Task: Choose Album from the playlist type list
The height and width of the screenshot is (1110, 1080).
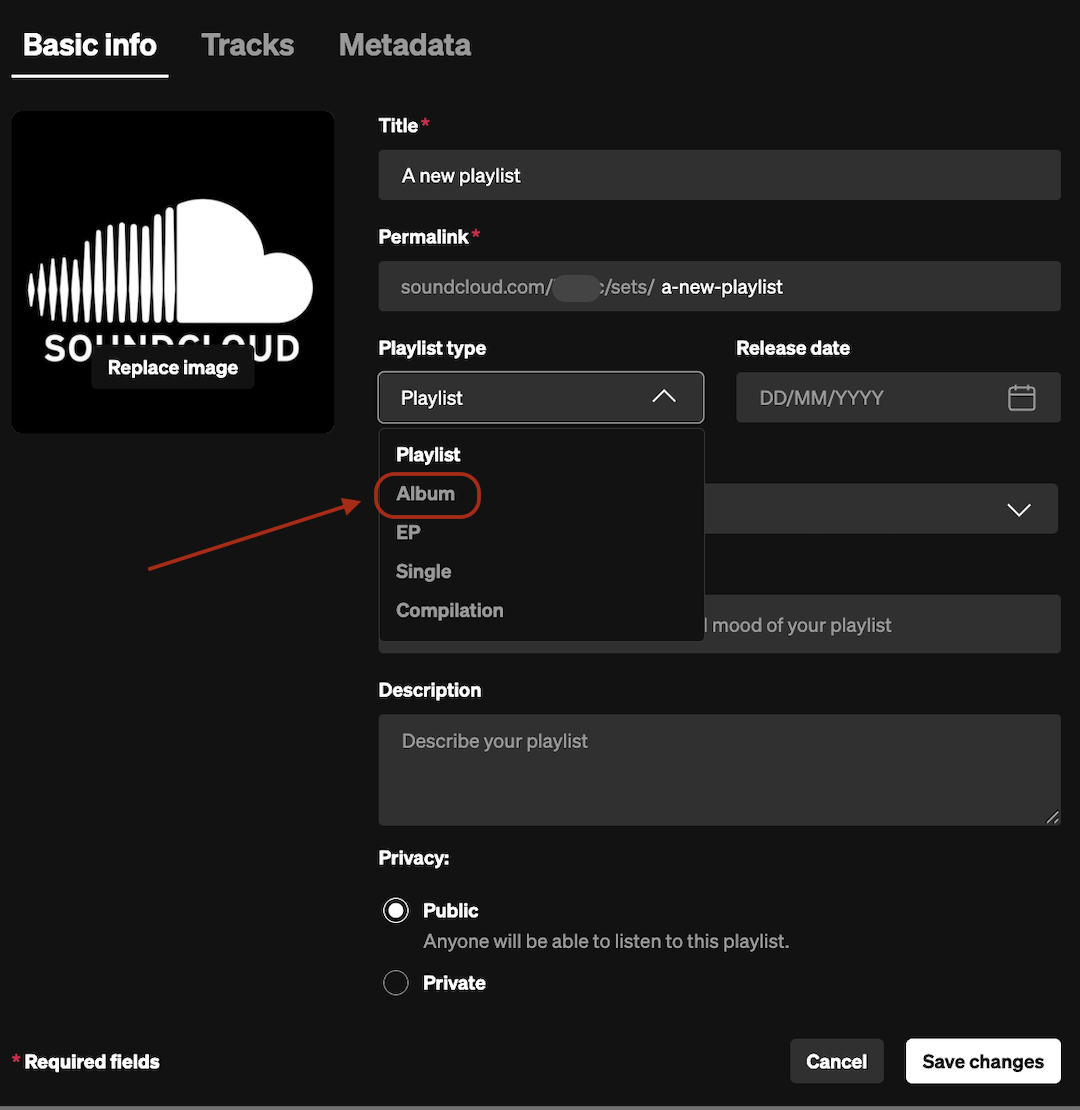Action: [426, 494]
